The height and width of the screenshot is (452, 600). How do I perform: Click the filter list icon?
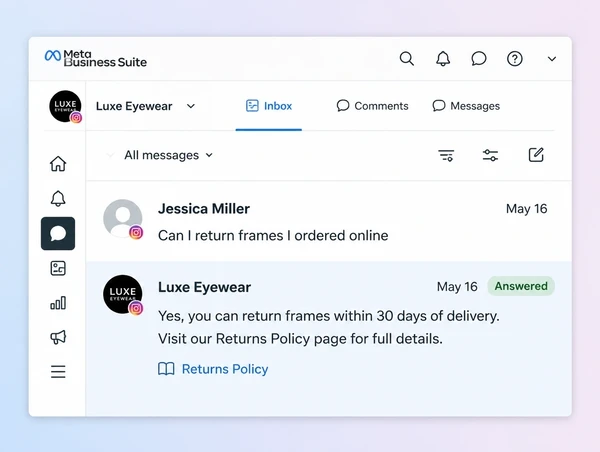446,155
